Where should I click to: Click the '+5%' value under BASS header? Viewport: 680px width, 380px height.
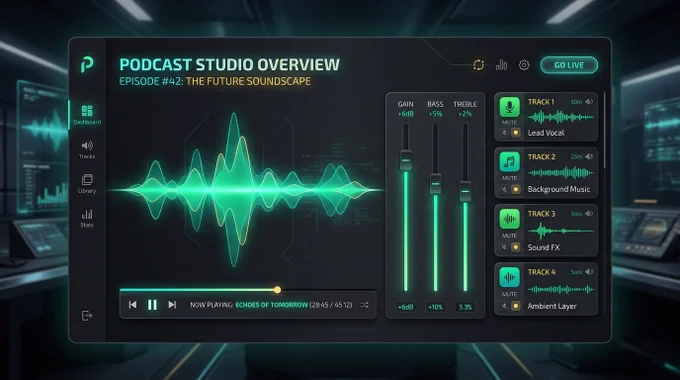[x=435, y=114]
